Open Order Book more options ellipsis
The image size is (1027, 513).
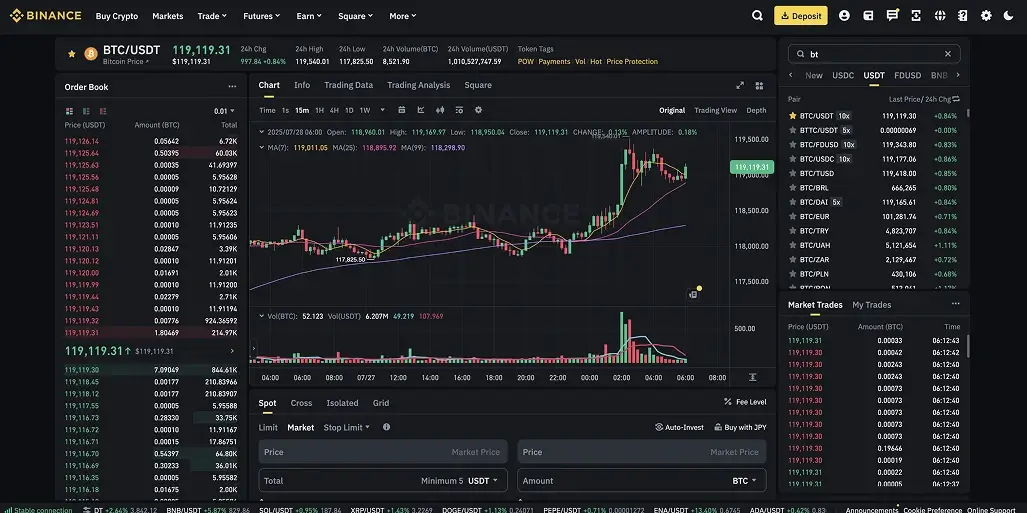click(x=232, y=86)
